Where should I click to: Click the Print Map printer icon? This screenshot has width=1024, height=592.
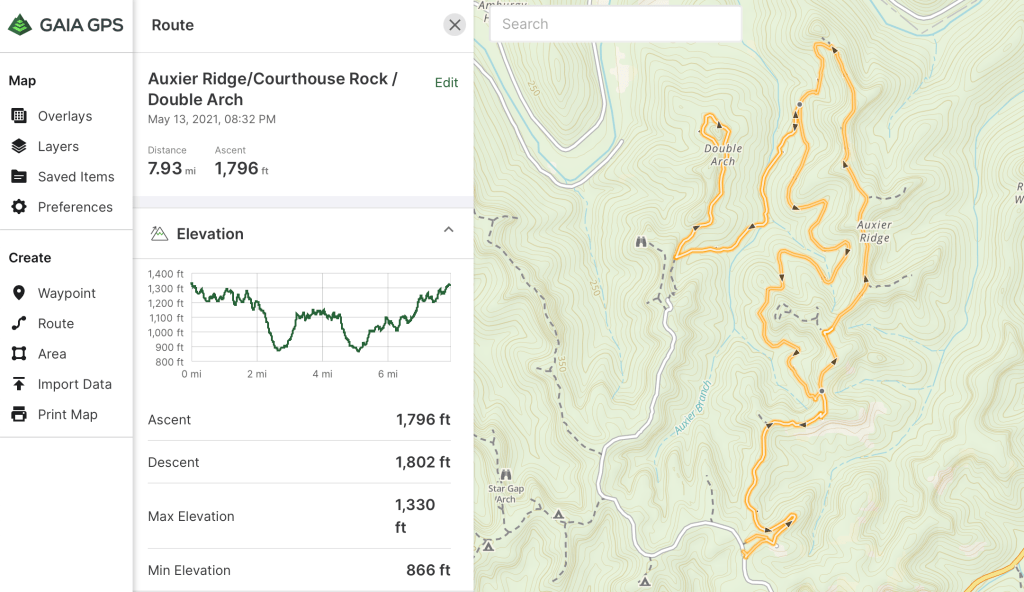tap(19, 414)
